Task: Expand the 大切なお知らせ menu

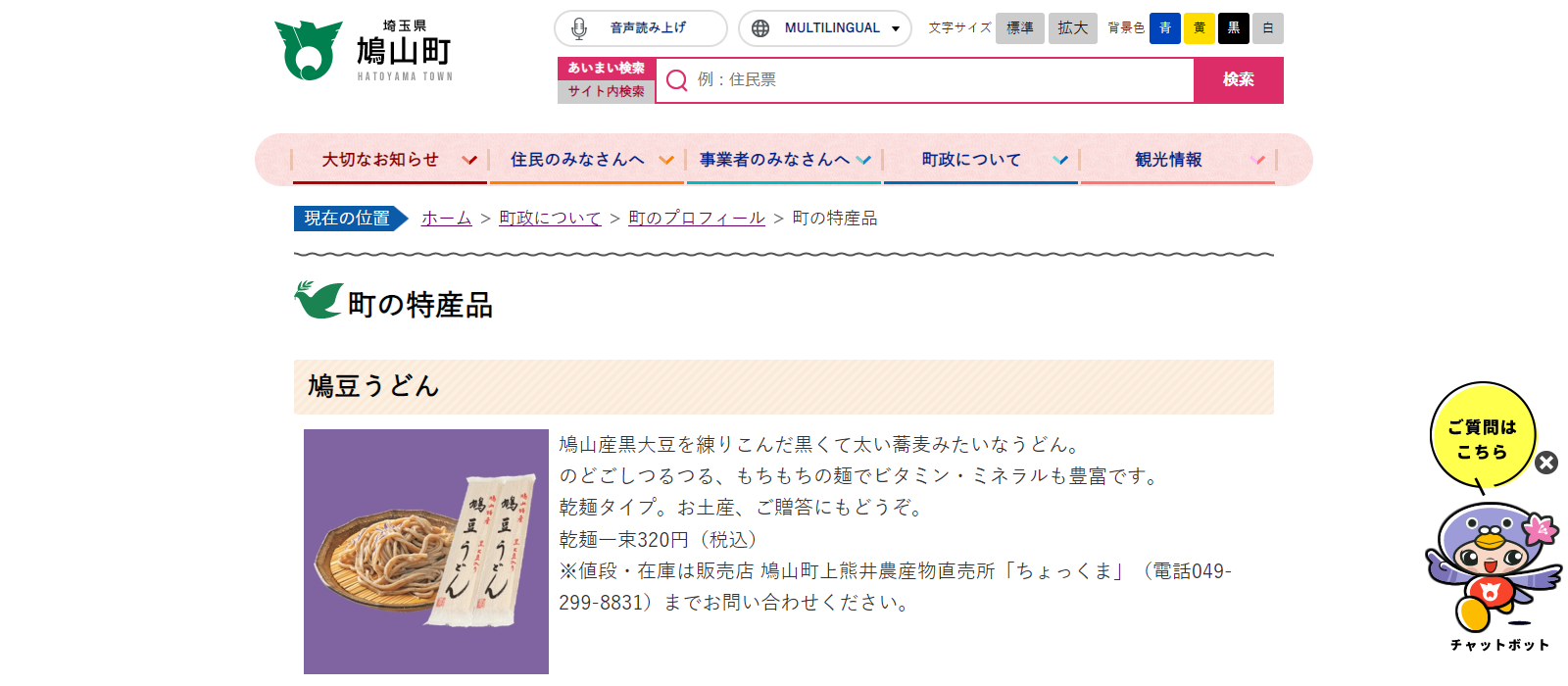Action: pos(390,160)
